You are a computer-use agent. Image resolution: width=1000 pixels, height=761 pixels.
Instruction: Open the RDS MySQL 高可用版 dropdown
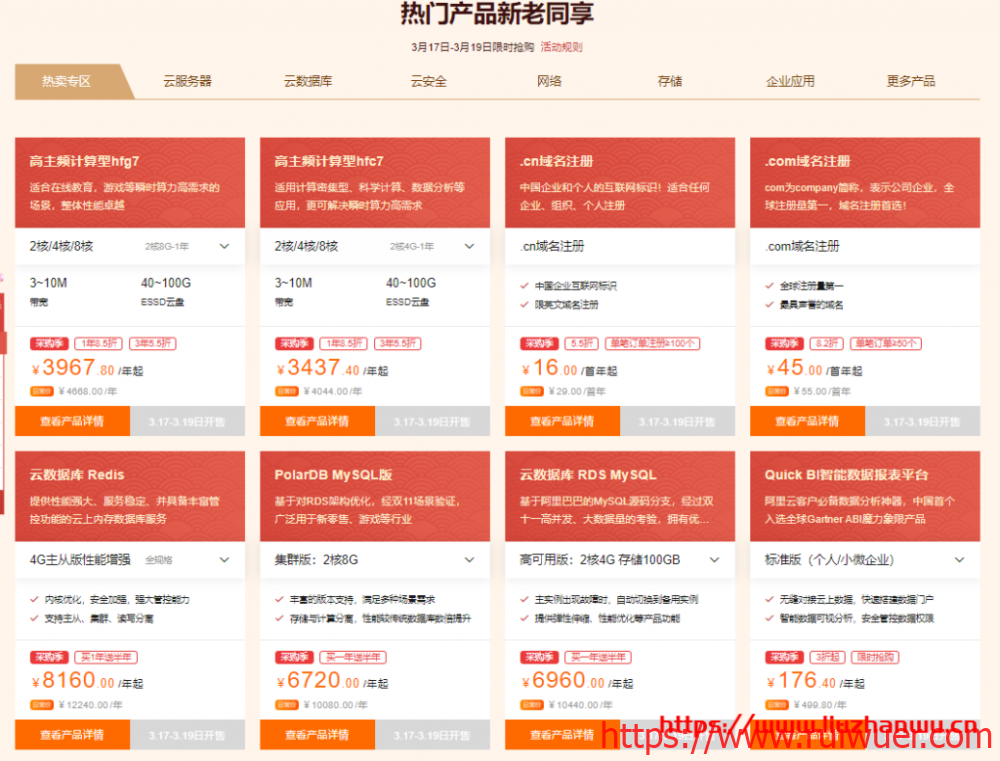pyautogui.click(x=714, y=560)
